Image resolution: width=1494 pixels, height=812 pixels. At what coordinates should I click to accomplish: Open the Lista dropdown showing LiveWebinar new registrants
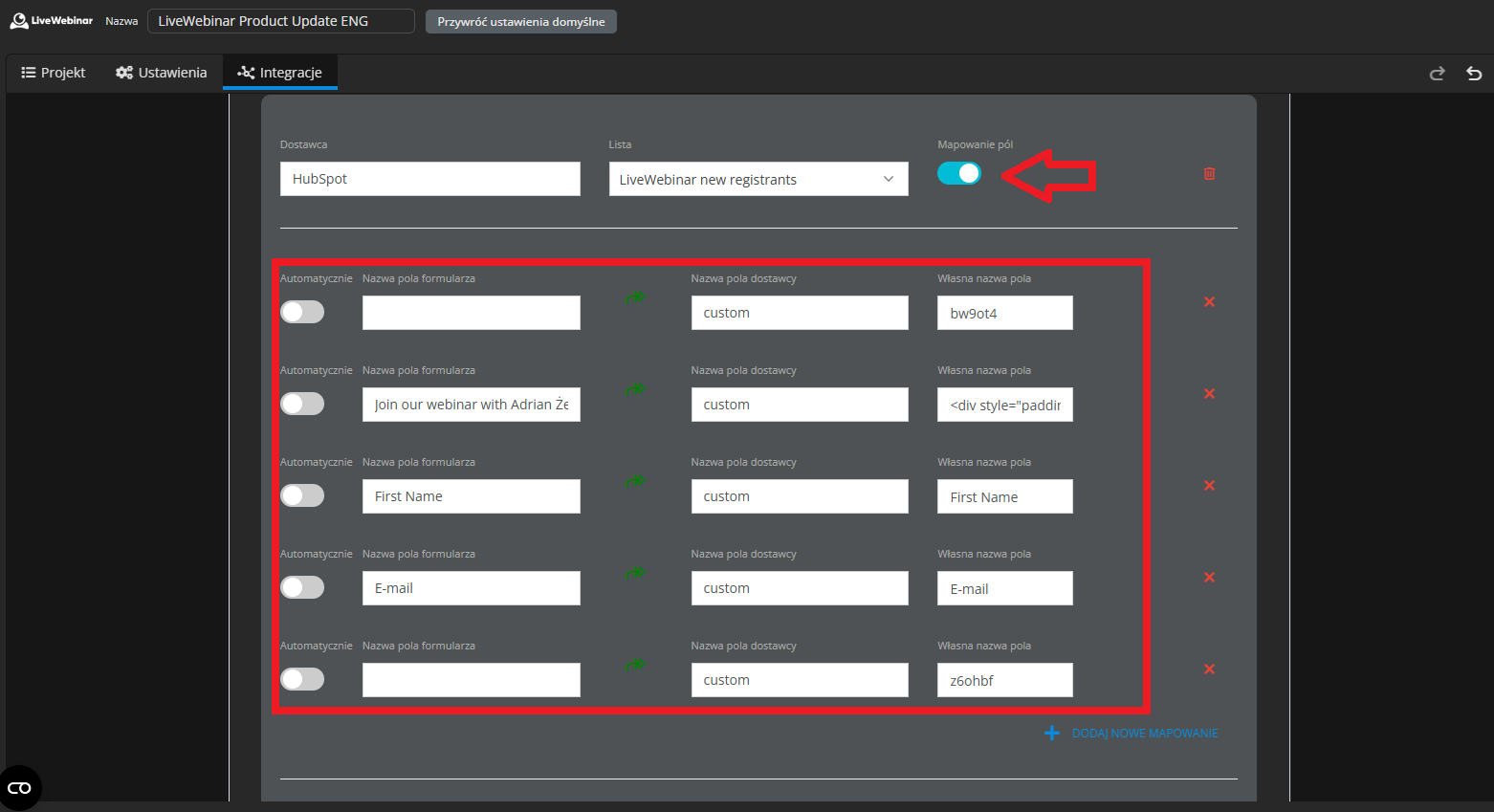758,180
